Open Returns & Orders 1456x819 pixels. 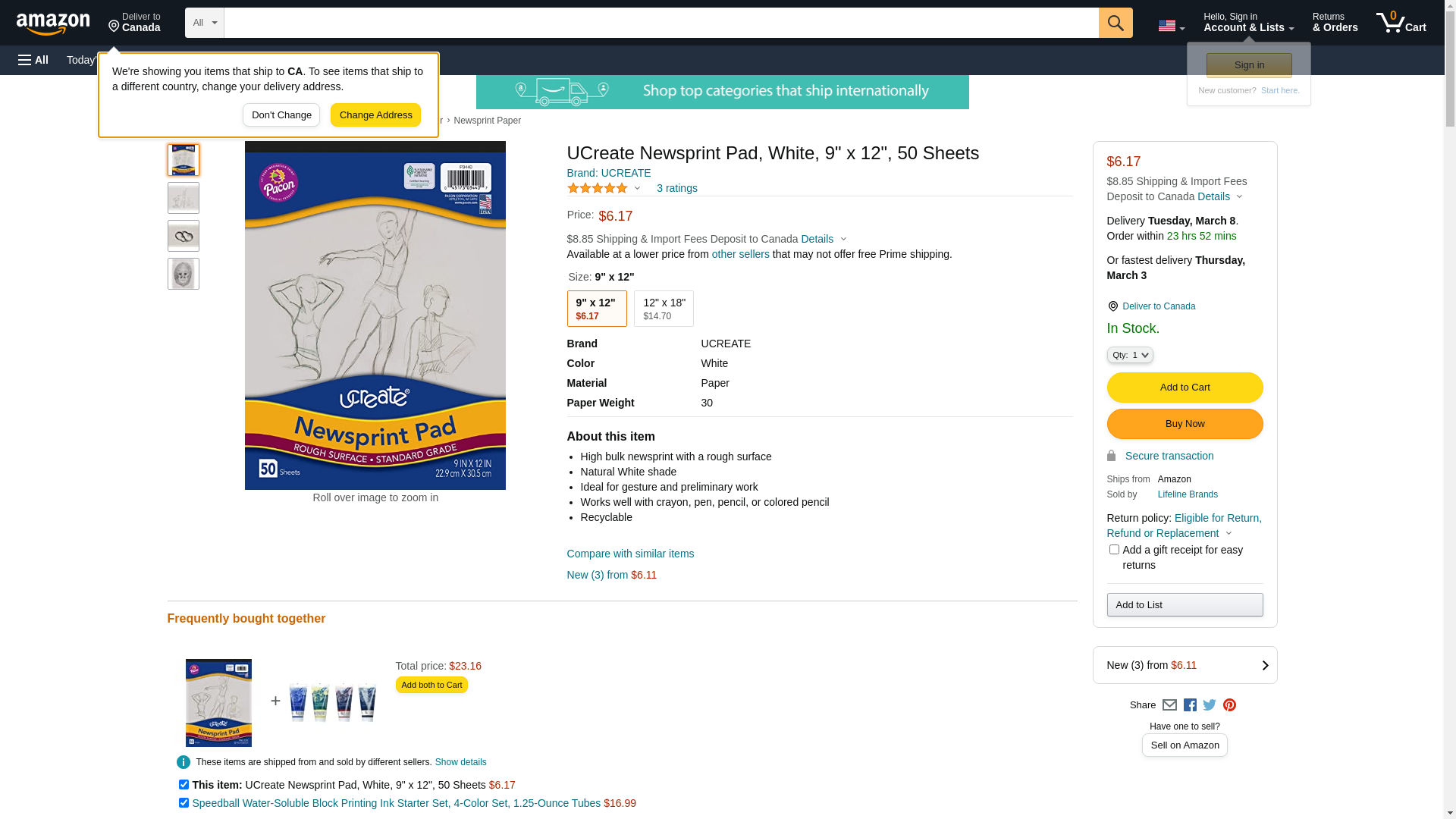(x=1335, y=23)
